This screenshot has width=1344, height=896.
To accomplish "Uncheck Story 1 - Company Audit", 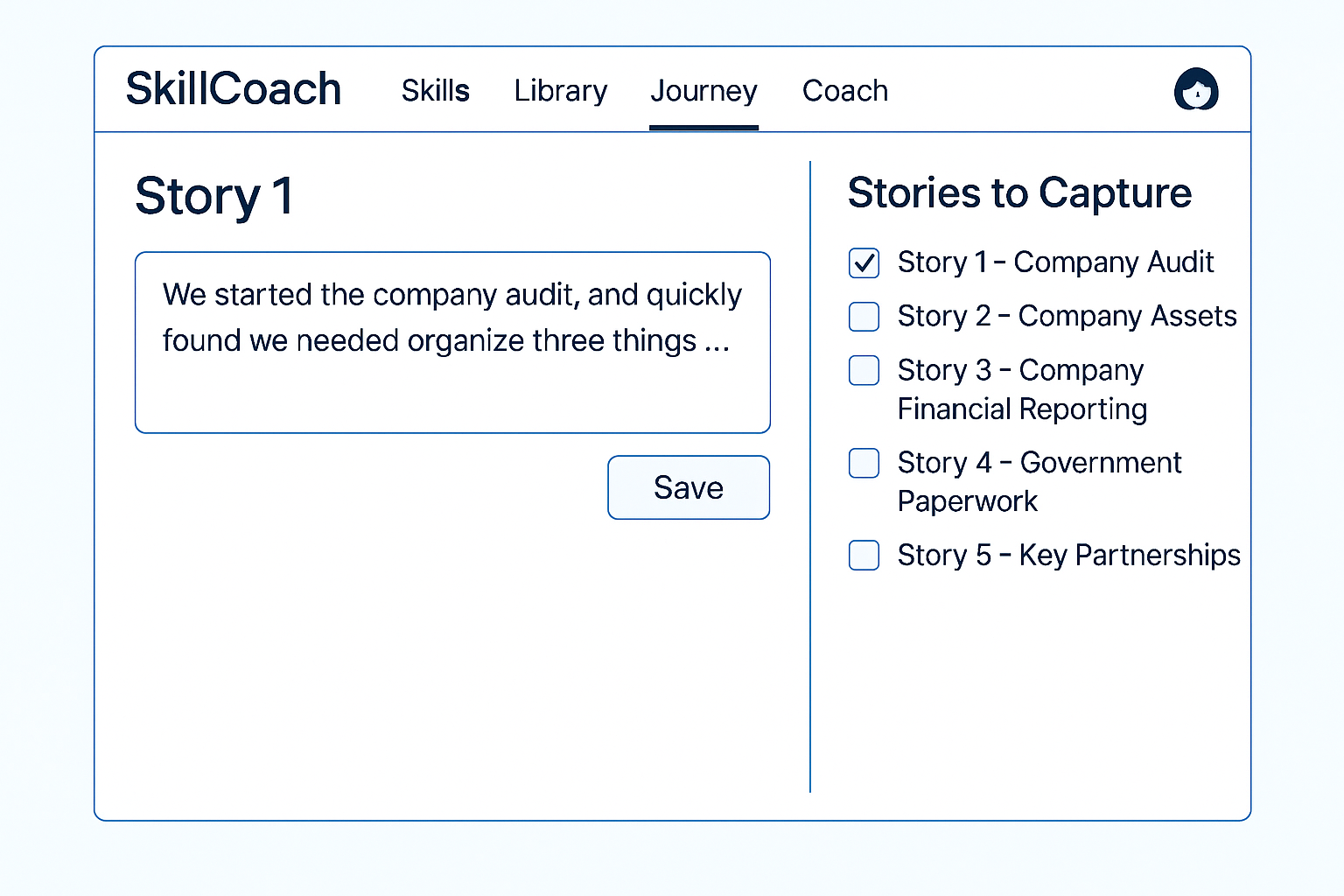I will [x=864, y=262].
